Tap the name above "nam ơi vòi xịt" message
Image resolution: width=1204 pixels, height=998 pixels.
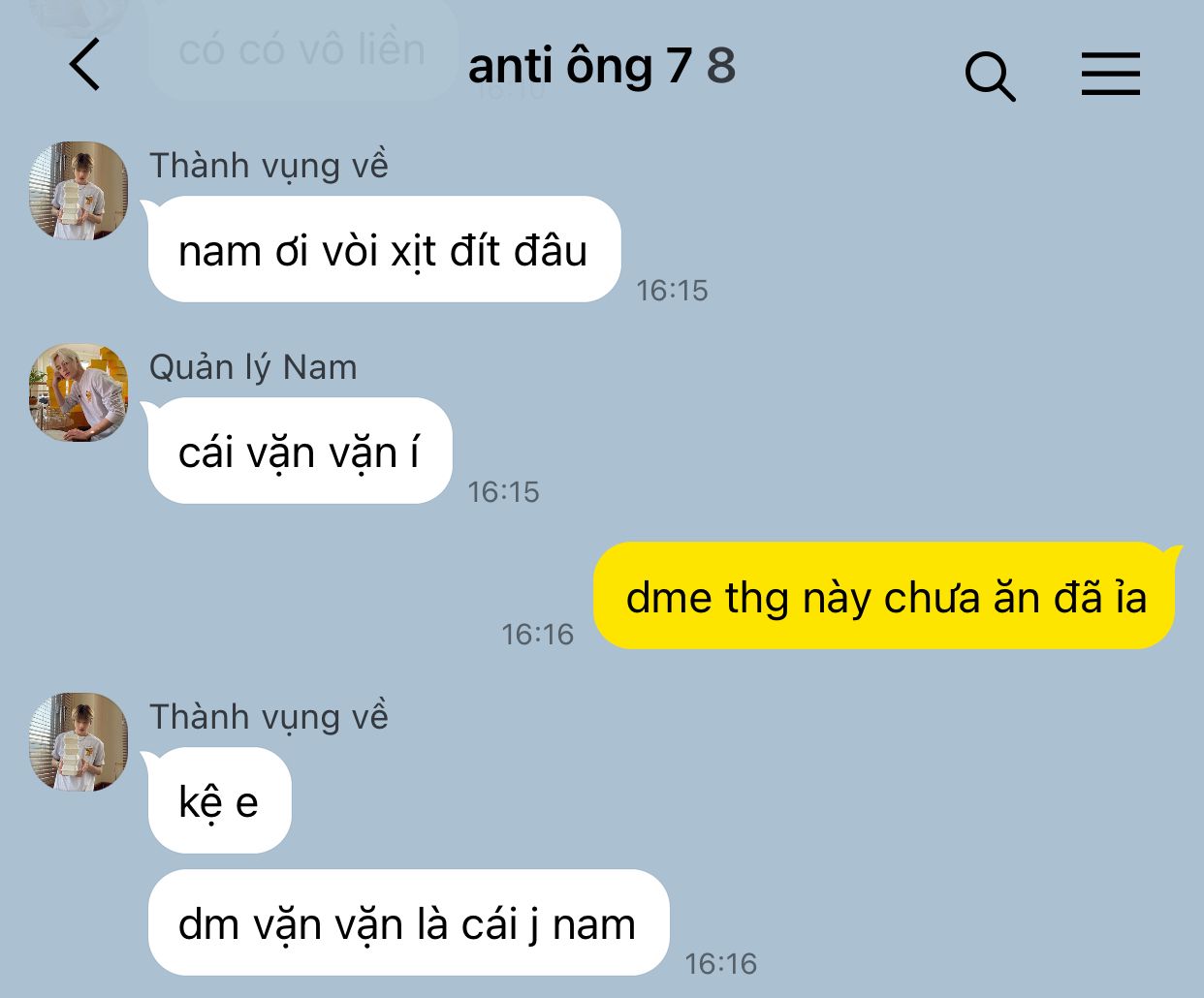point(269,166)
